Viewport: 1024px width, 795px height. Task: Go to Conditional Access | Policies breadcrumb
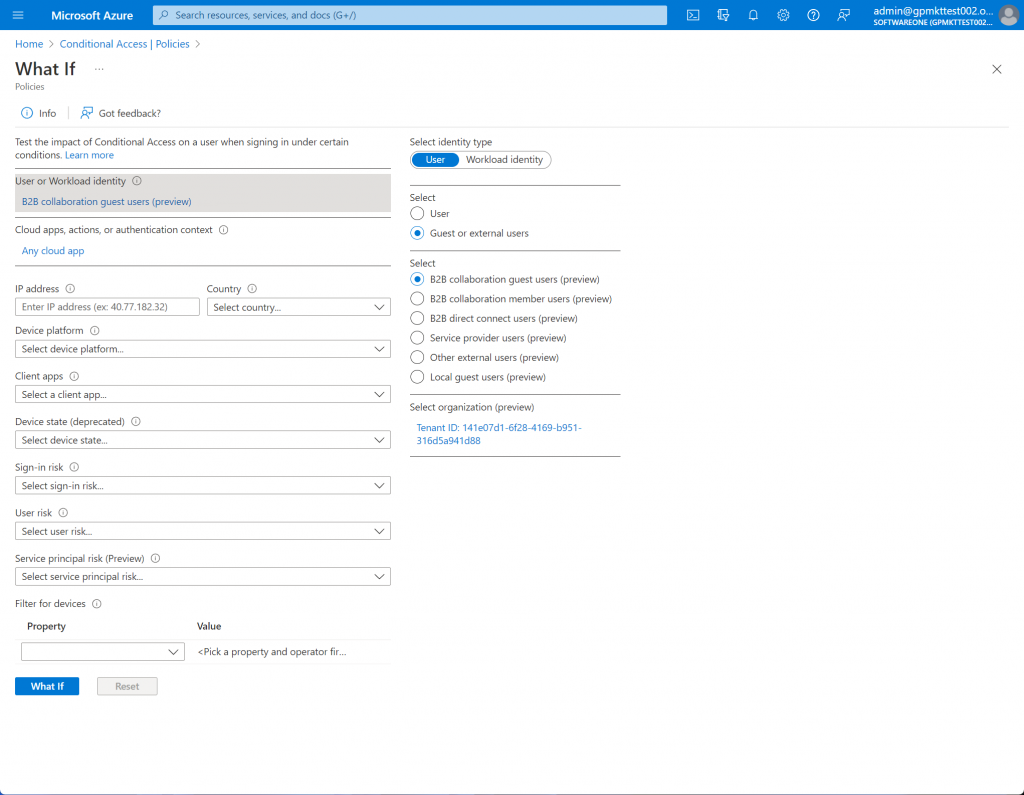coord(124,44)
